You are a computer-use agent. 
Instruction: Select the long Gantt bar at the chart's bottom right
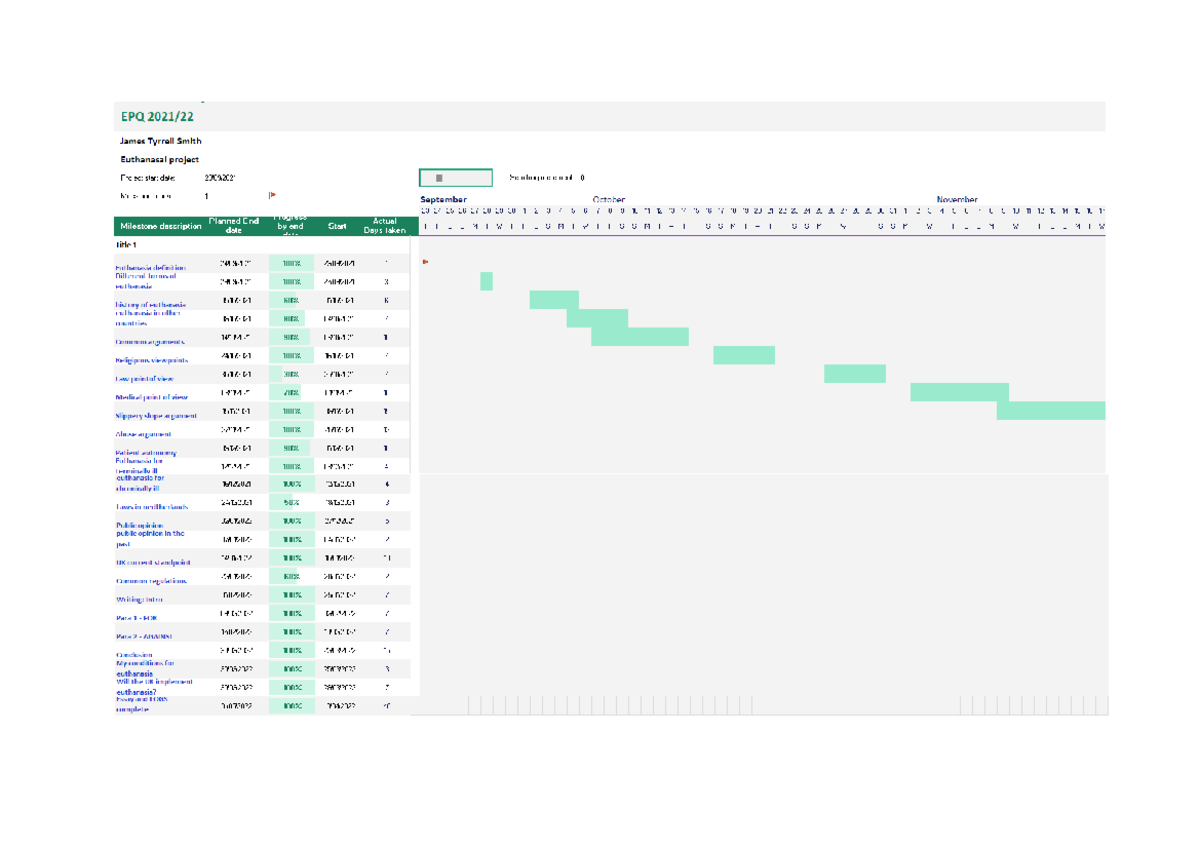point(1050,410)
